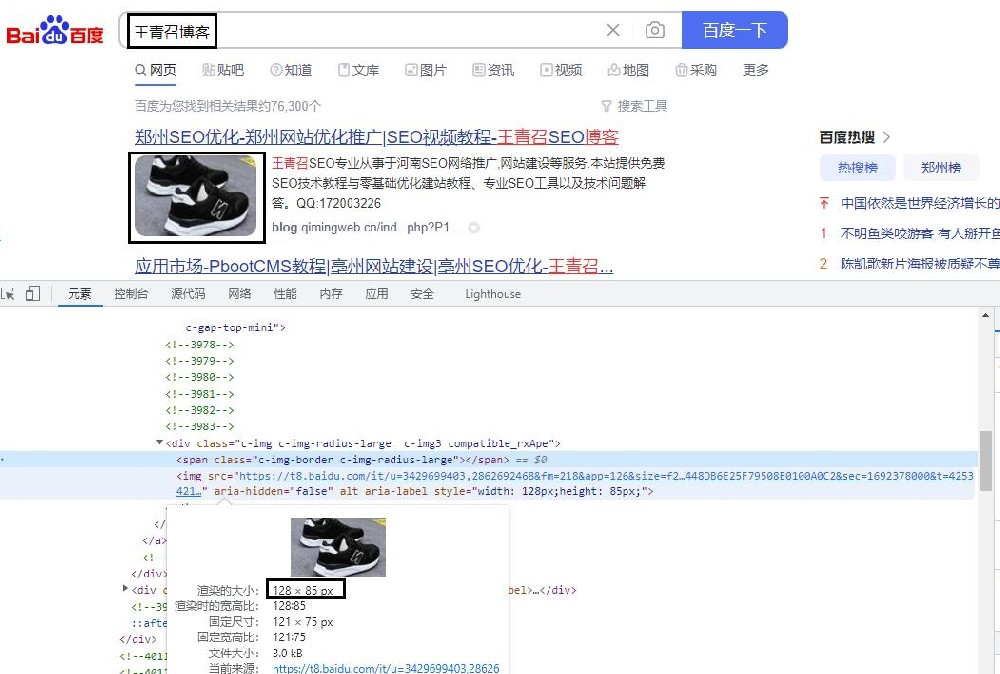1000x674 pixels.
Task: Select the 郑州榜 tab
Action: [941, 168]
